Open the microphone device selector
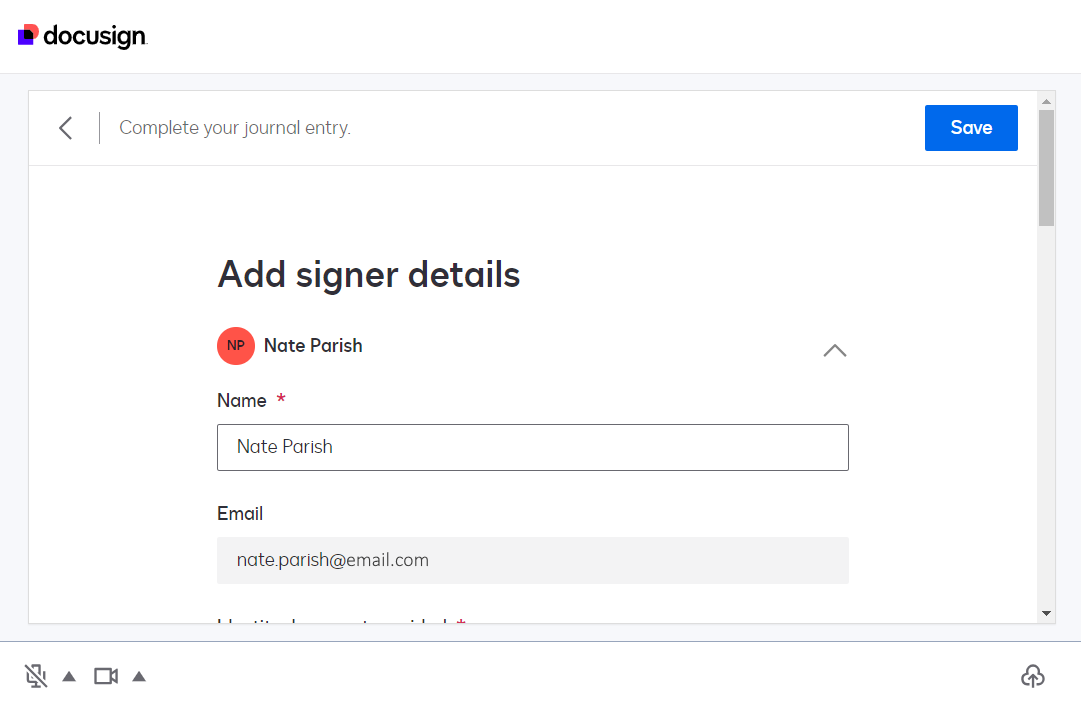Image resolution: width=1081 pixels, height=706 pixels. pos(69,676)
